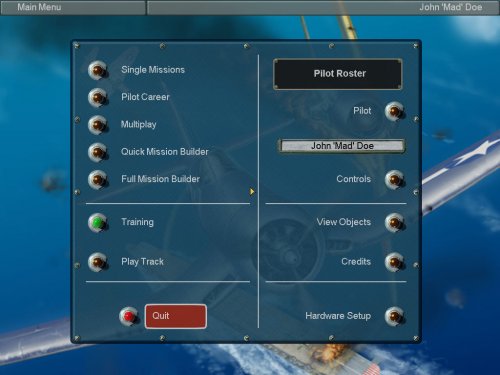Image resolution: width=500 pixels, height=375 pixels.
Task: Click the Pilot Roster header box
Action: pos(338,74)
